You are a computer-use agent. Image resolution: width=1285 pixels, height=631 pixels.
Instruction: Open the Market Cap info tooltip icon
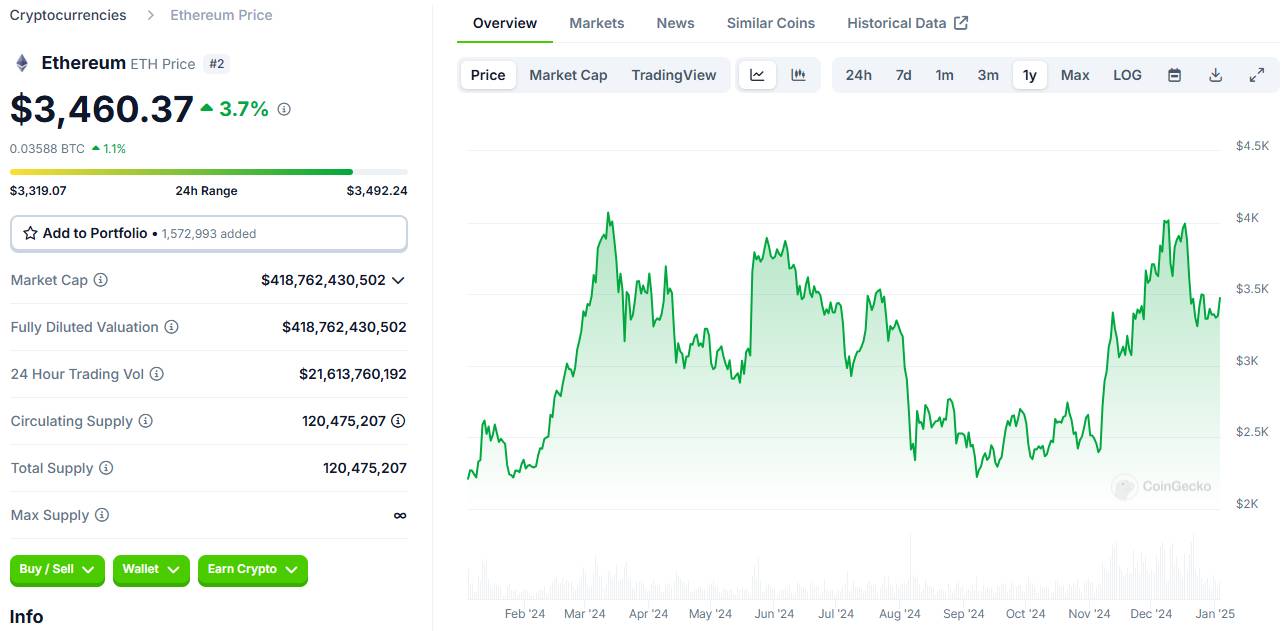100,280
